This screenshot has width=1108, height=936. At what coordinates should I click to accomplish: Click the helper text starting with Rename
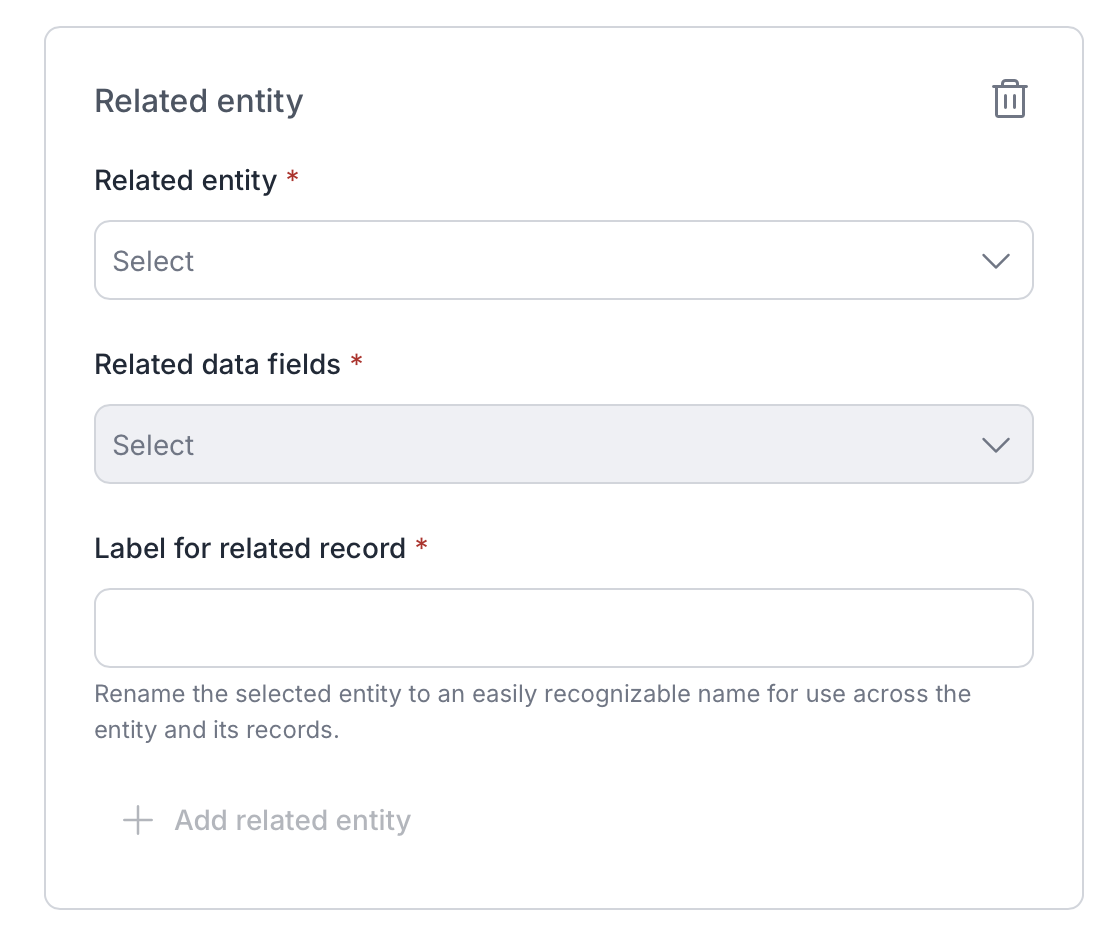(532, 694)
